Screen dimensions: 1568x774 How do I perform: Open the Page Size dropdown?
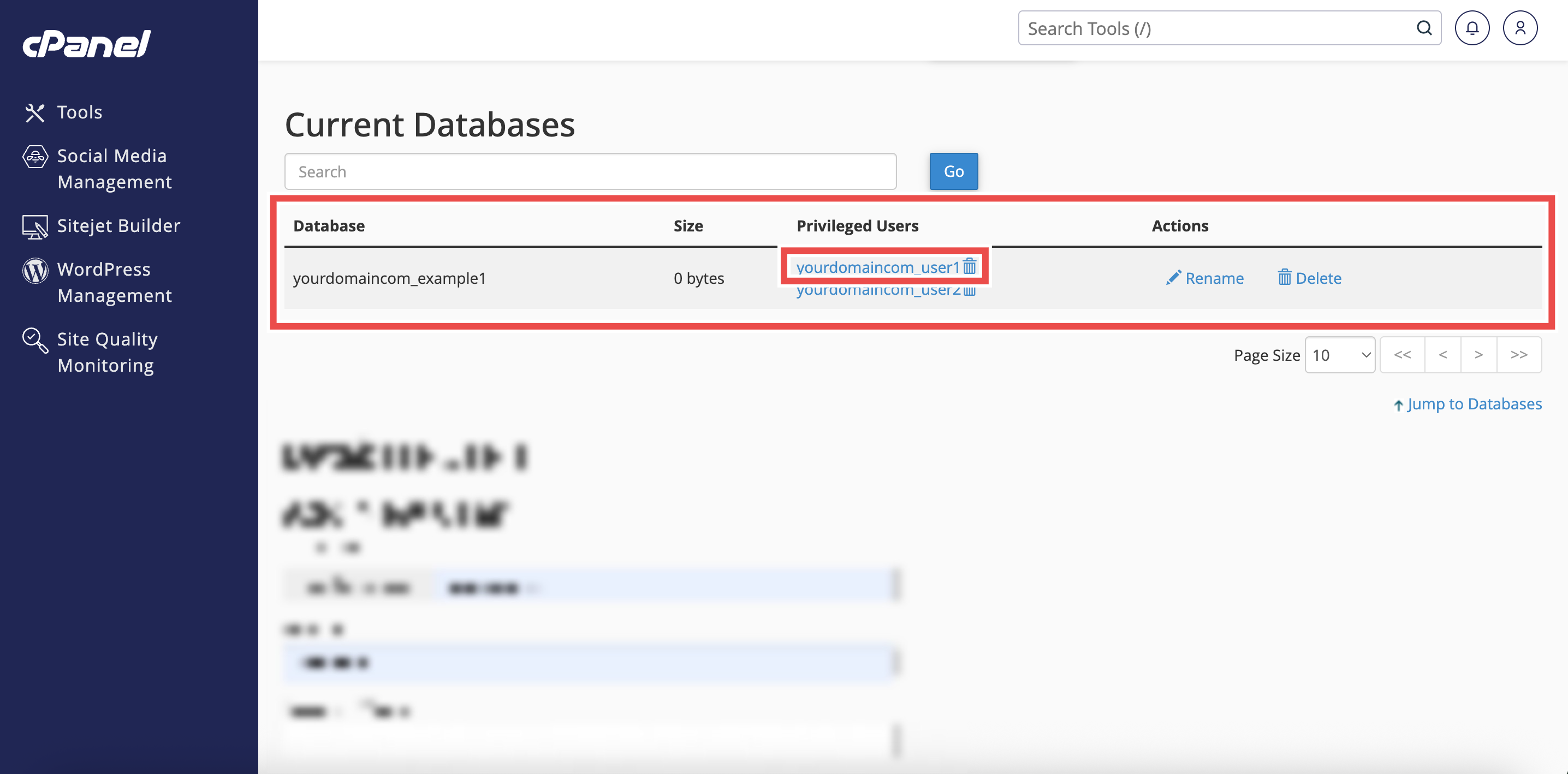coord(1340,355)
